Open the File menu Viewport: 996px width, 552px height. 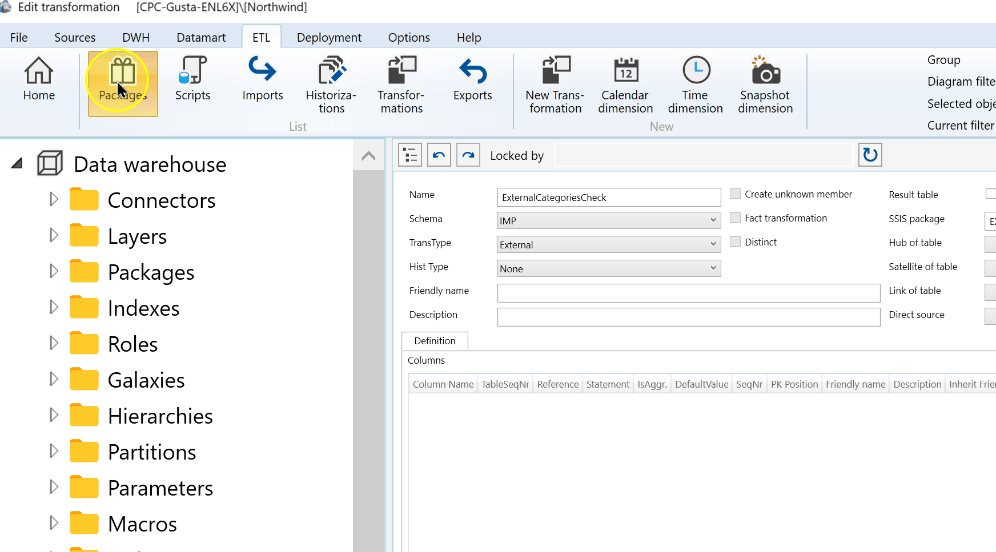[19, 37]
